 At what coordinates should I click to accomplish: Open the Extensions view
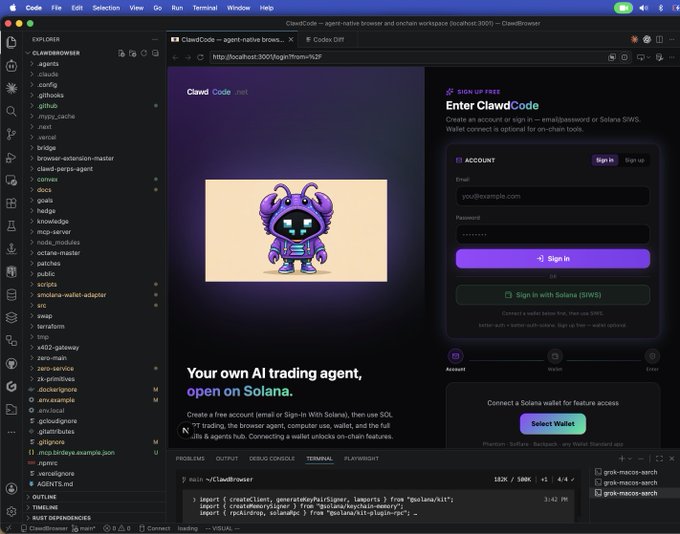point(11,203)
